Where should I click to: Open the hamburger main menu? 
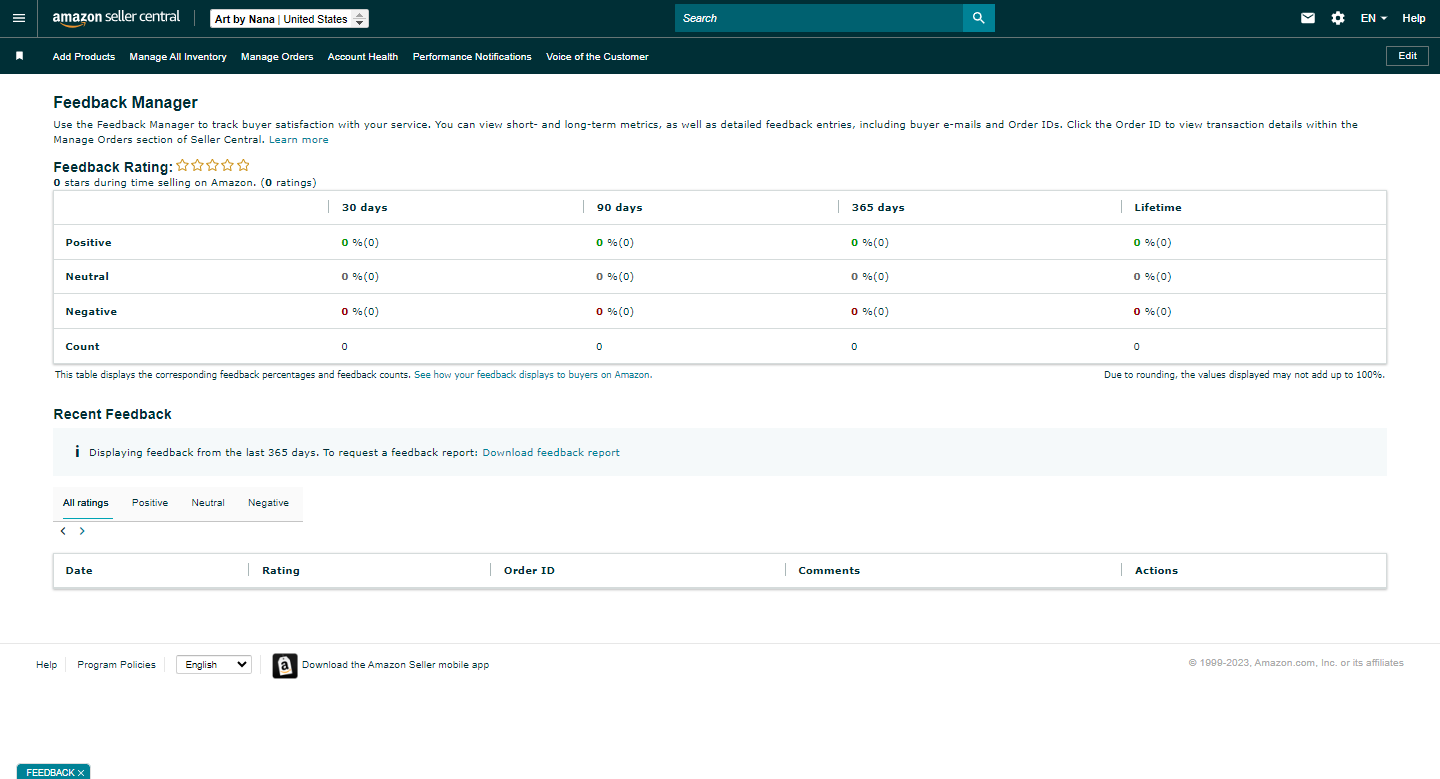[x=18, y=18]
